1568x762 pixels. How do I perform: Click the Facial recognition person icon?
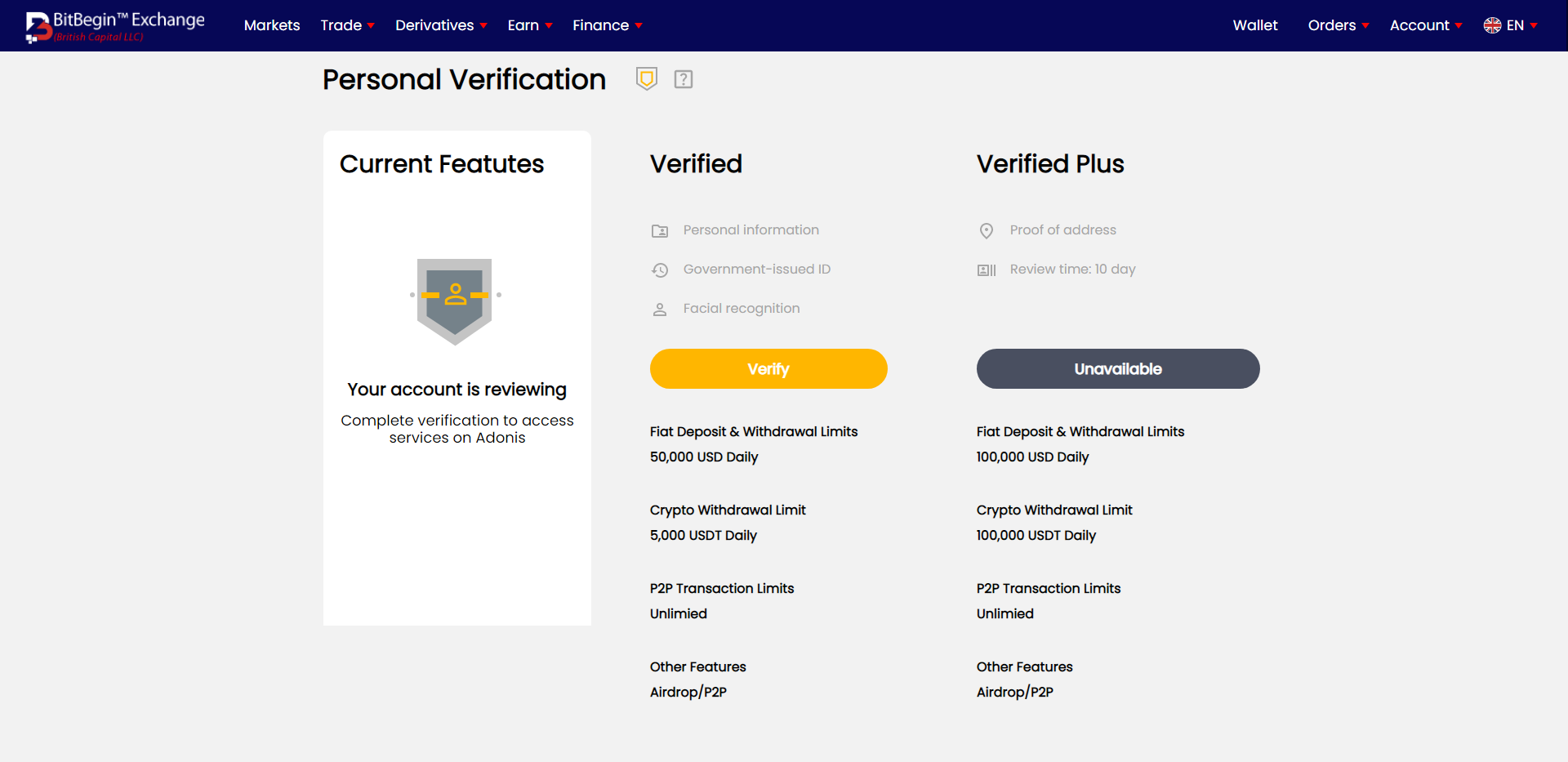[x=660, y=310]
